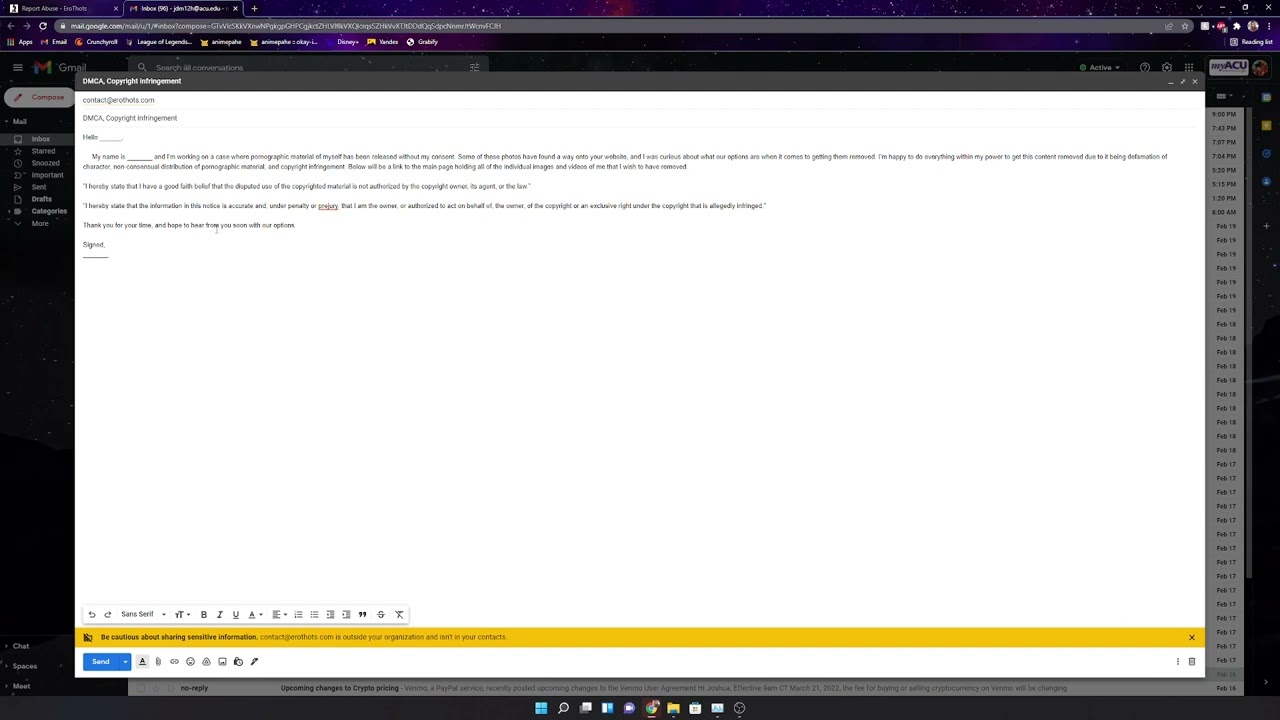
Task: Open the Active status dropdown
Action: click(1100, 67)
